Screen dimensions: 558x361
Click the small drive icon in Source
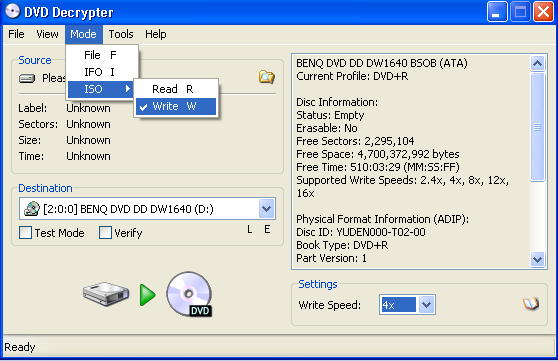pos(27,78)
